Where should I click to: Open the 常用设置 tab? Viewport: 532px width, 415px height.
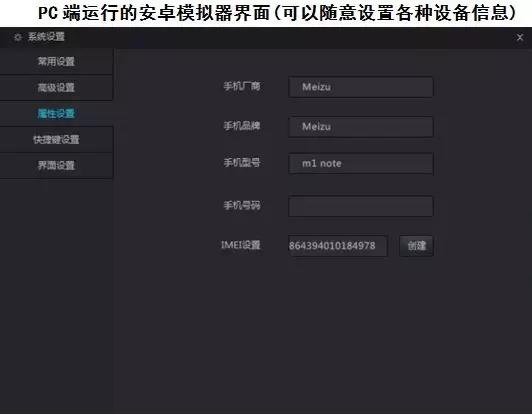click(x=56, y=61)
